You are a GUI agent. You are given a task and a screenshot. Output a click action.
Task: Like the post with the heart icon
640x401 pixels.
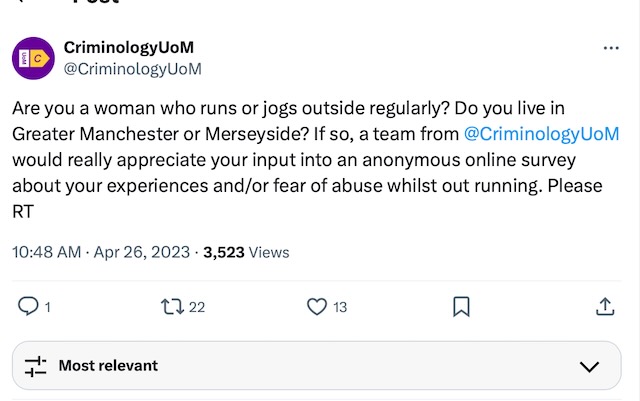[317, 307]
